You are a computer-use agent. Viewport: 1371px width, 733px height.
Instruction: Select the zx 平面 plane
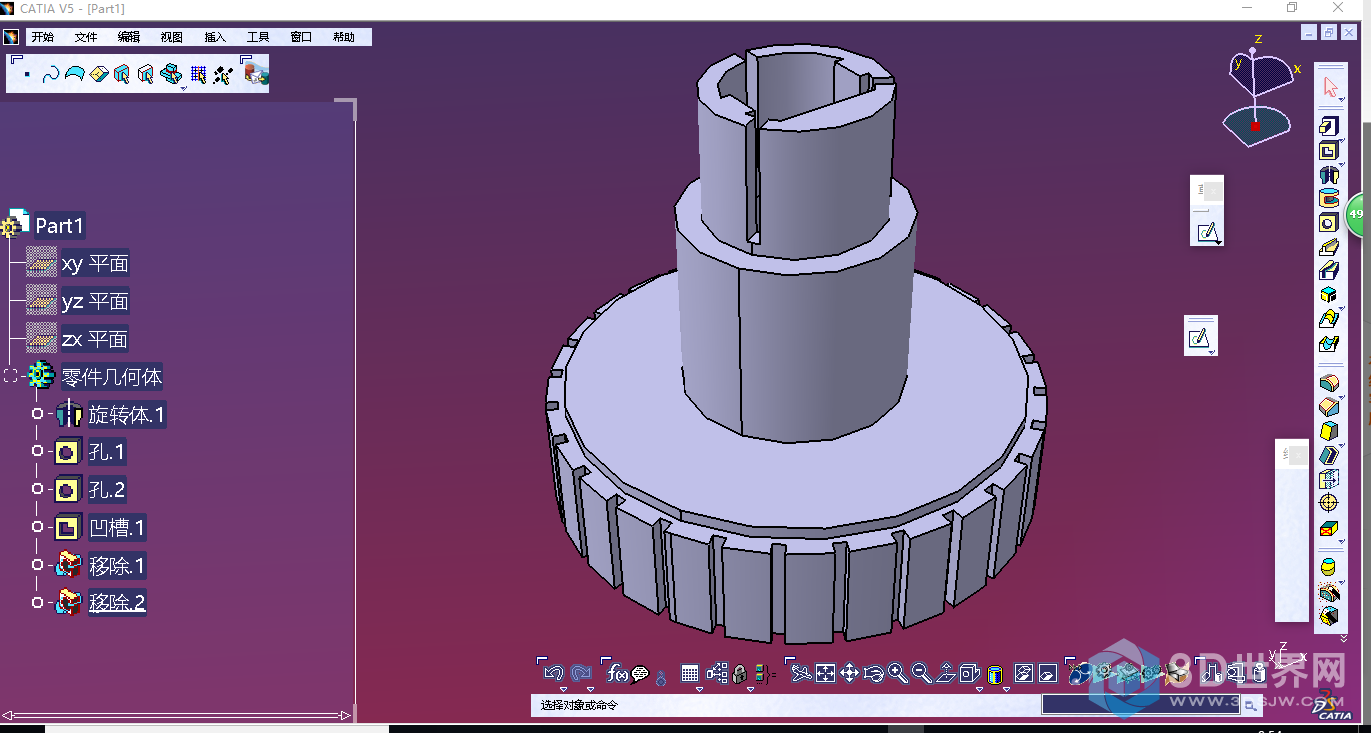point(95,339)
